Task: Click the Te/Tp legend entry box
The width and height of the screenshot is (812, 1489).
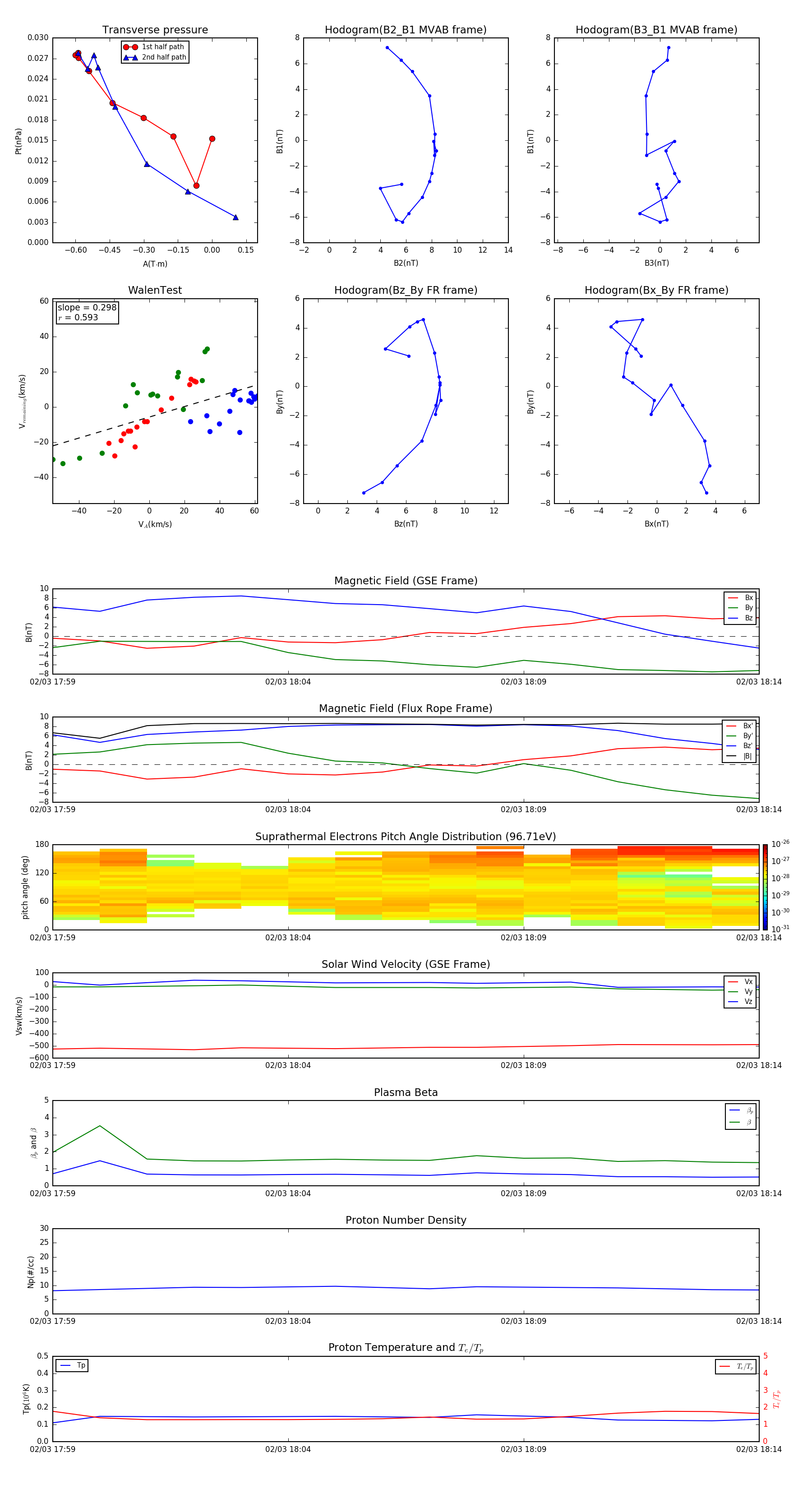Action: [736, 1366]
